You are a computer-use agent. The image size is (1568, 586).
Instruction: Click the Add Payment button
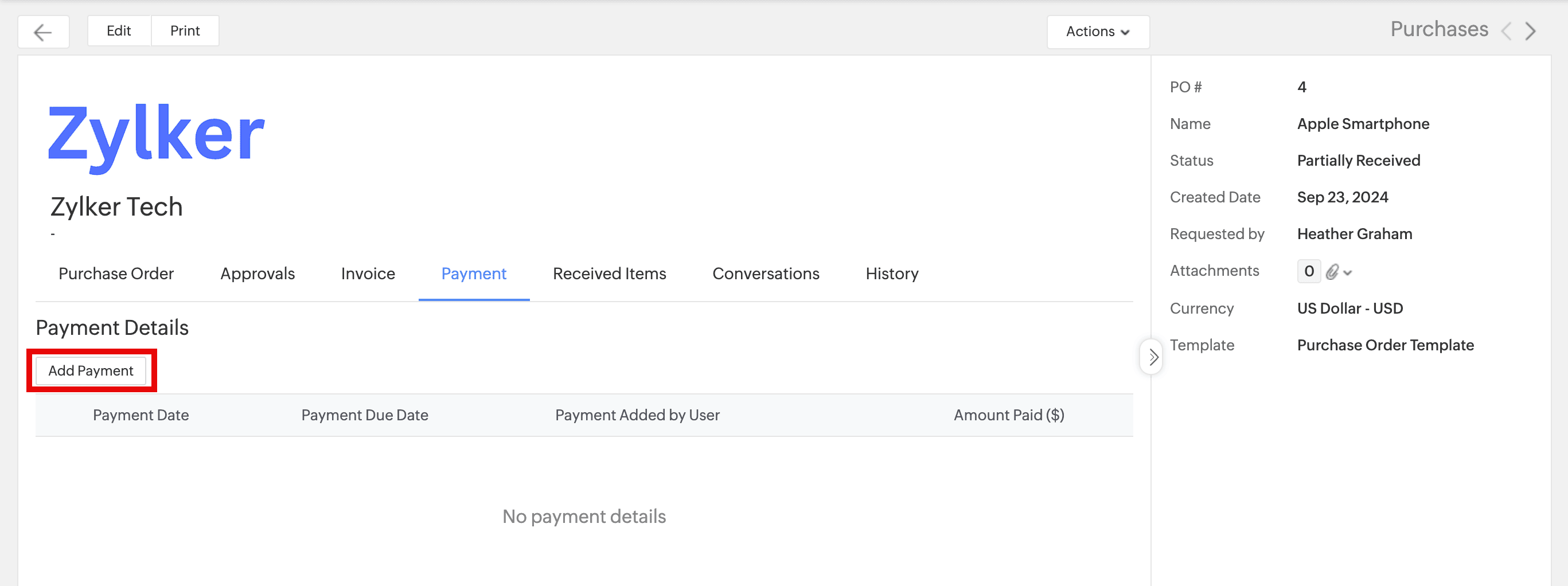91,370
